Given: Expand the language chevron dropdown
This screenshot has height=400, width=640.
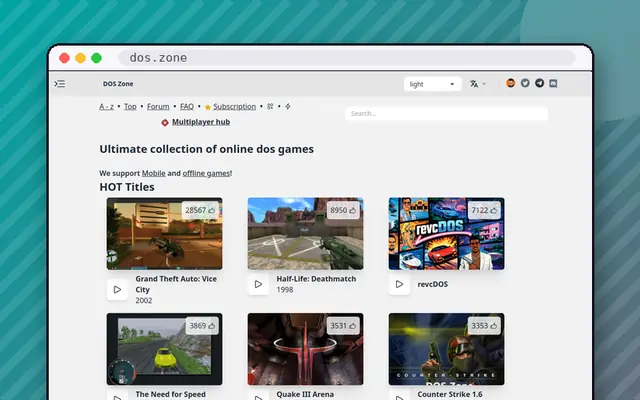Looking at the screenshot, I should [484, 84].
